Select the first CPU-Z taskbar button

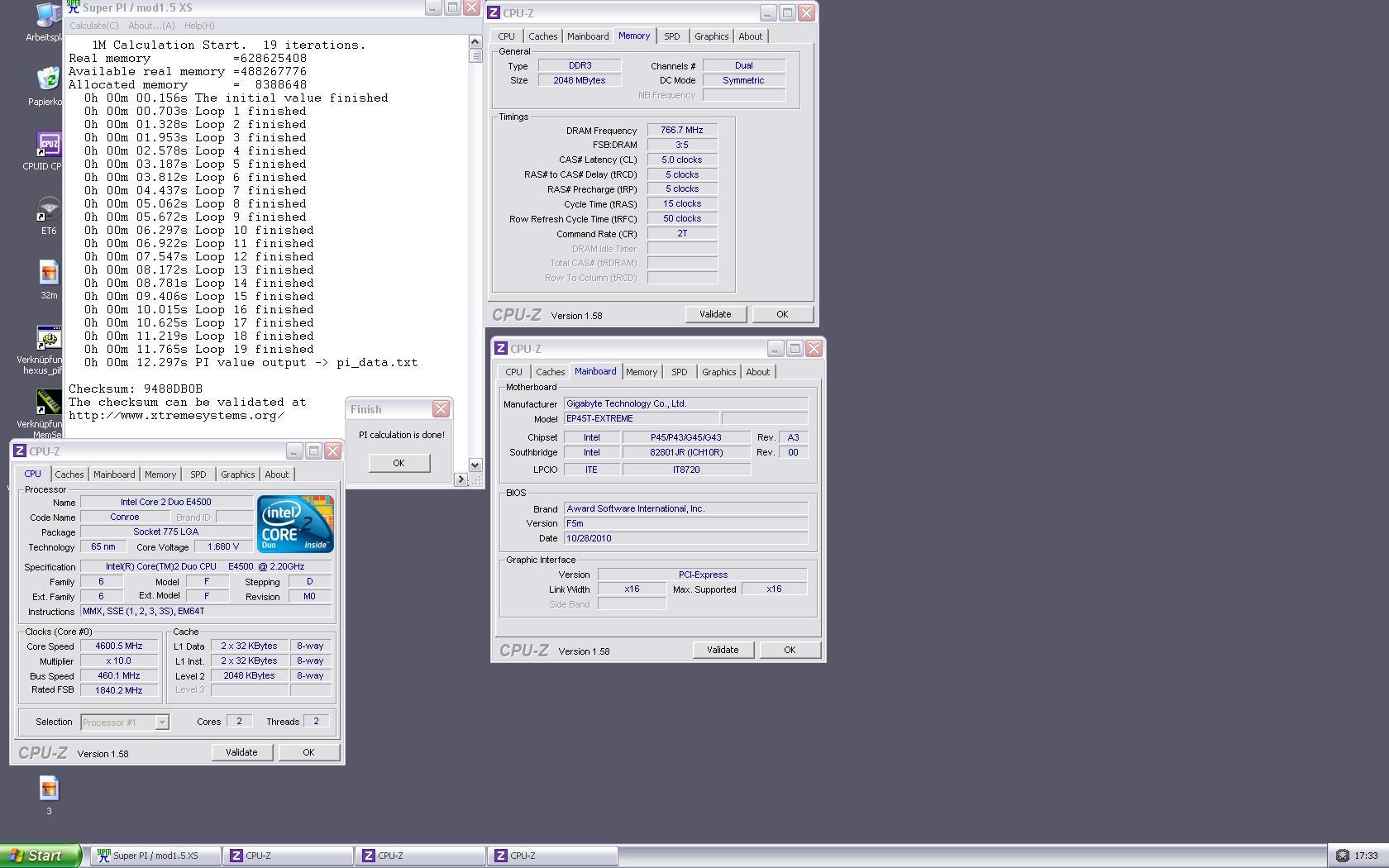[x=288, y=856]
